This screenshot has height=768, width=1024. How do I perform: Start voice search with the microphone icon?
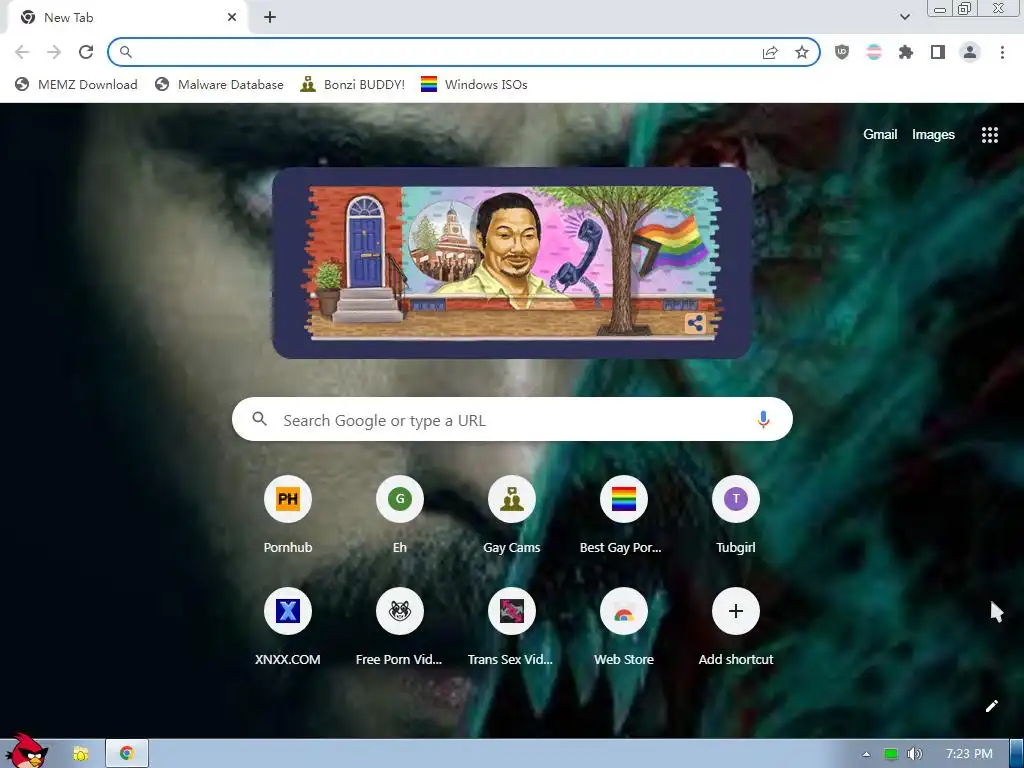[763, 419]
